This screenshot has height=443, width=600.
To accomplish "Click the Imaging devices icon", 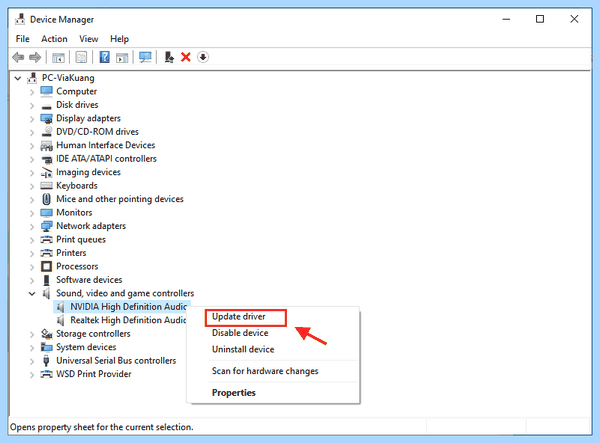I will (46, 173).
